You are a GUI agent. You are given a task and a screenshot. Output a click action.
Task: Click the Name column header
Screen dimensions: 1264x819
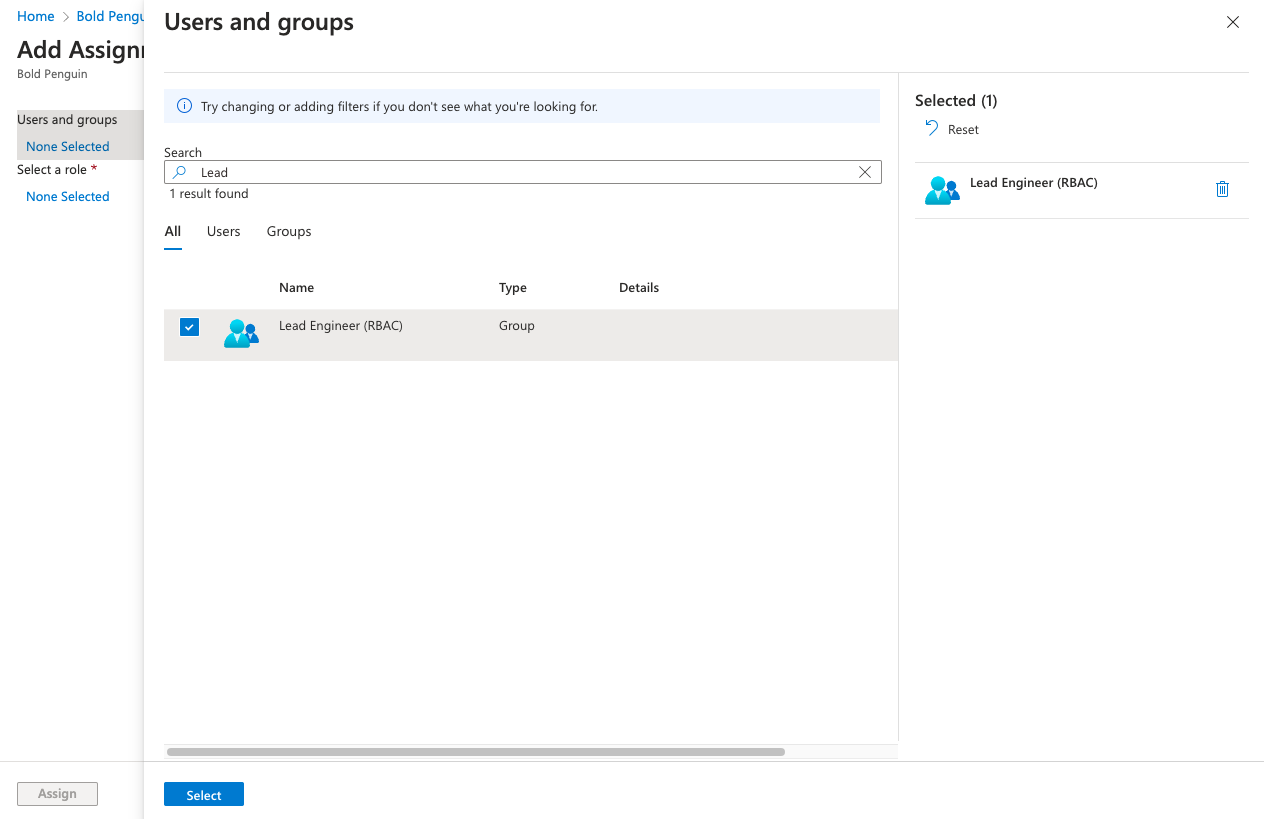(296, 288)
